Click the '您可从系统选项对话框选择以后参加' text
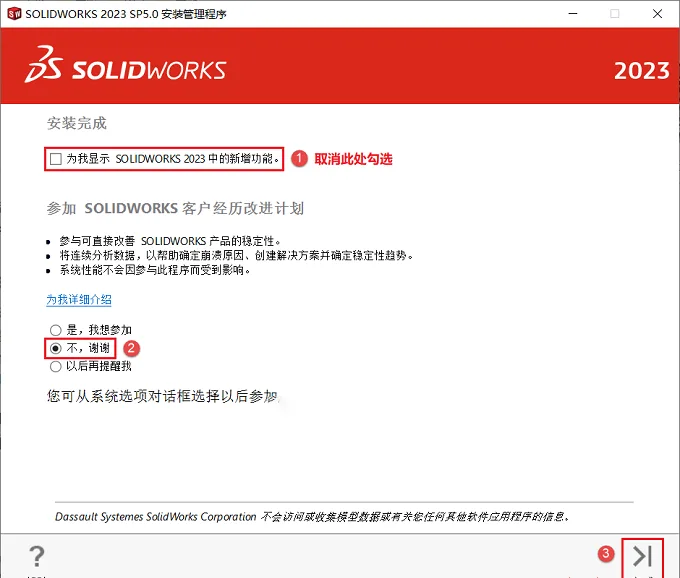This screenshot has width=680, height=578. [x=163, y=396]
